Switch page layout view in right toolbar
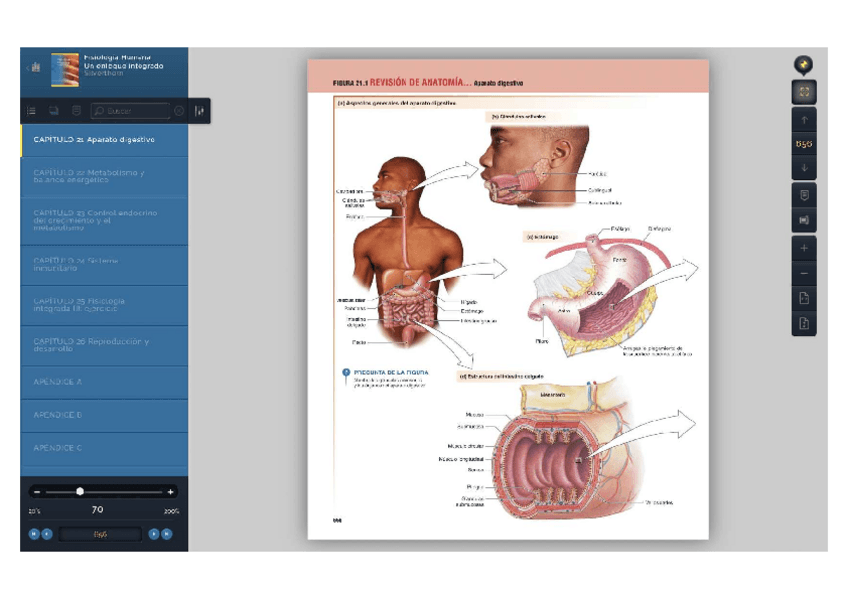Image resolution: width=848 pixels, height=599 pixels. (804, 220)
